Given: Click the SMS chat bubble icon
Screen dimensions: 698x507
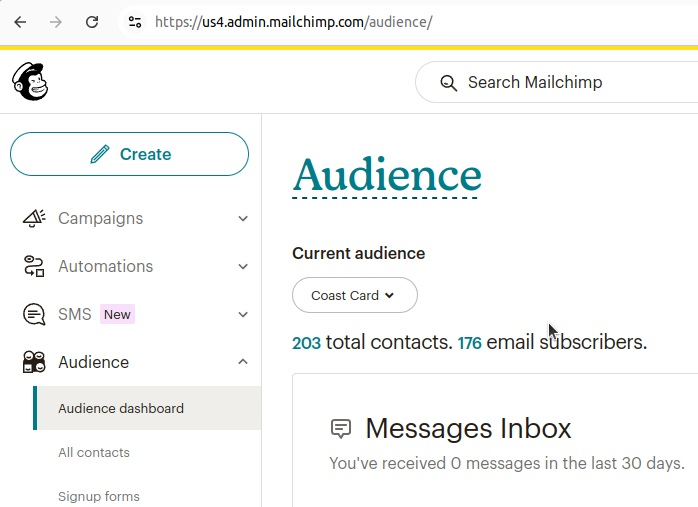Looking at the screenshot, I should click(x=34, y=314).
